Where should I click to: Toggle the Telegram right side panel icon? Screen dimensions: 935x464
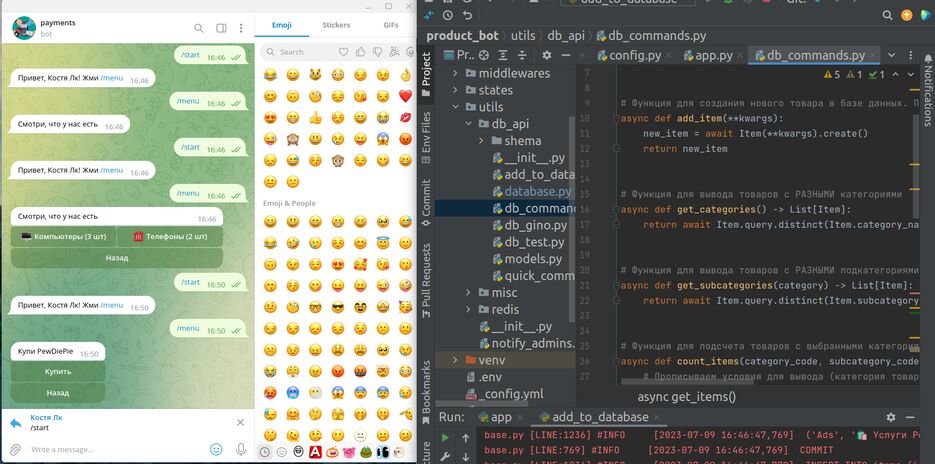pos(220,28)
